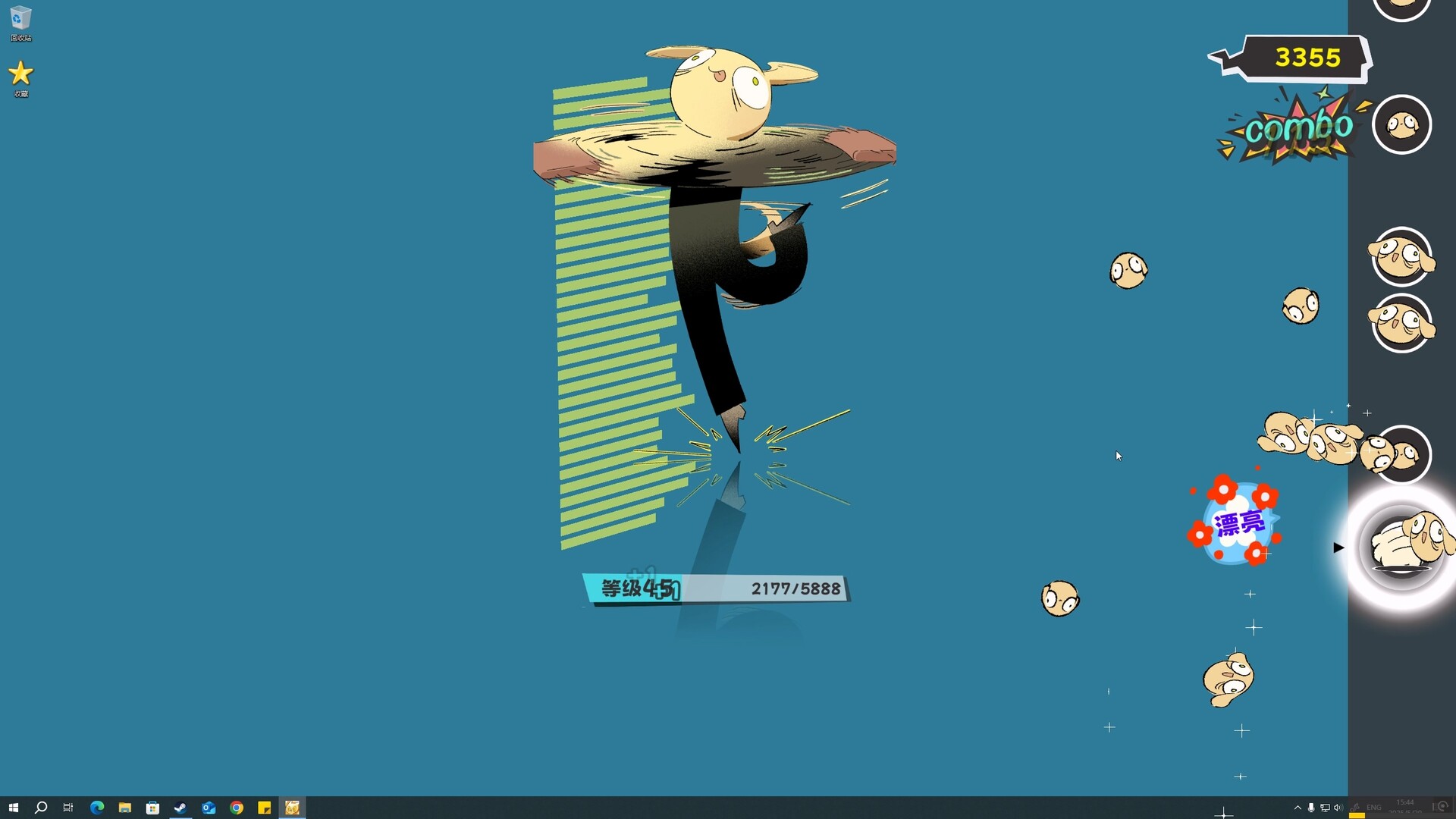This screenshot has height=819, width=1456.
Task: Select the upper sheep icon in the stacked sidebar pair
Action: (x=1401, y=258)
